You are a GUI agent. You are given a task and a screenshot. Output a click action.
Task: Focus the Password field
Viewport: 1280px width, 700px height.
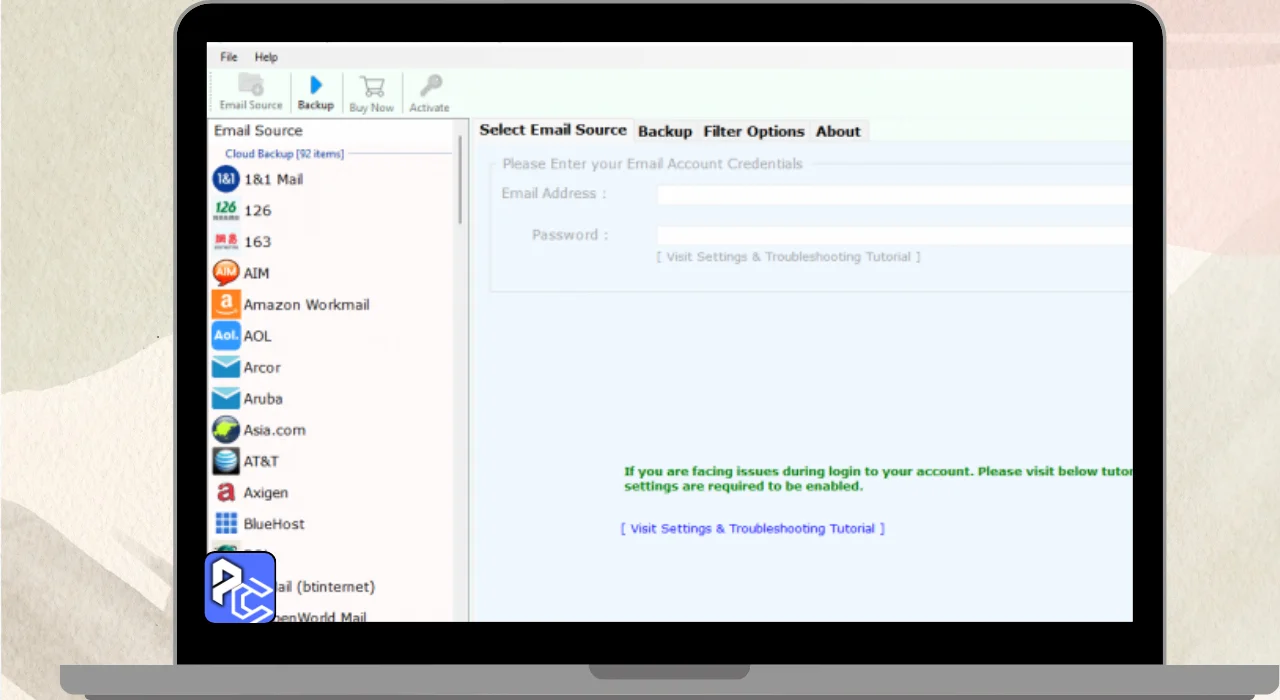[895, 235]
